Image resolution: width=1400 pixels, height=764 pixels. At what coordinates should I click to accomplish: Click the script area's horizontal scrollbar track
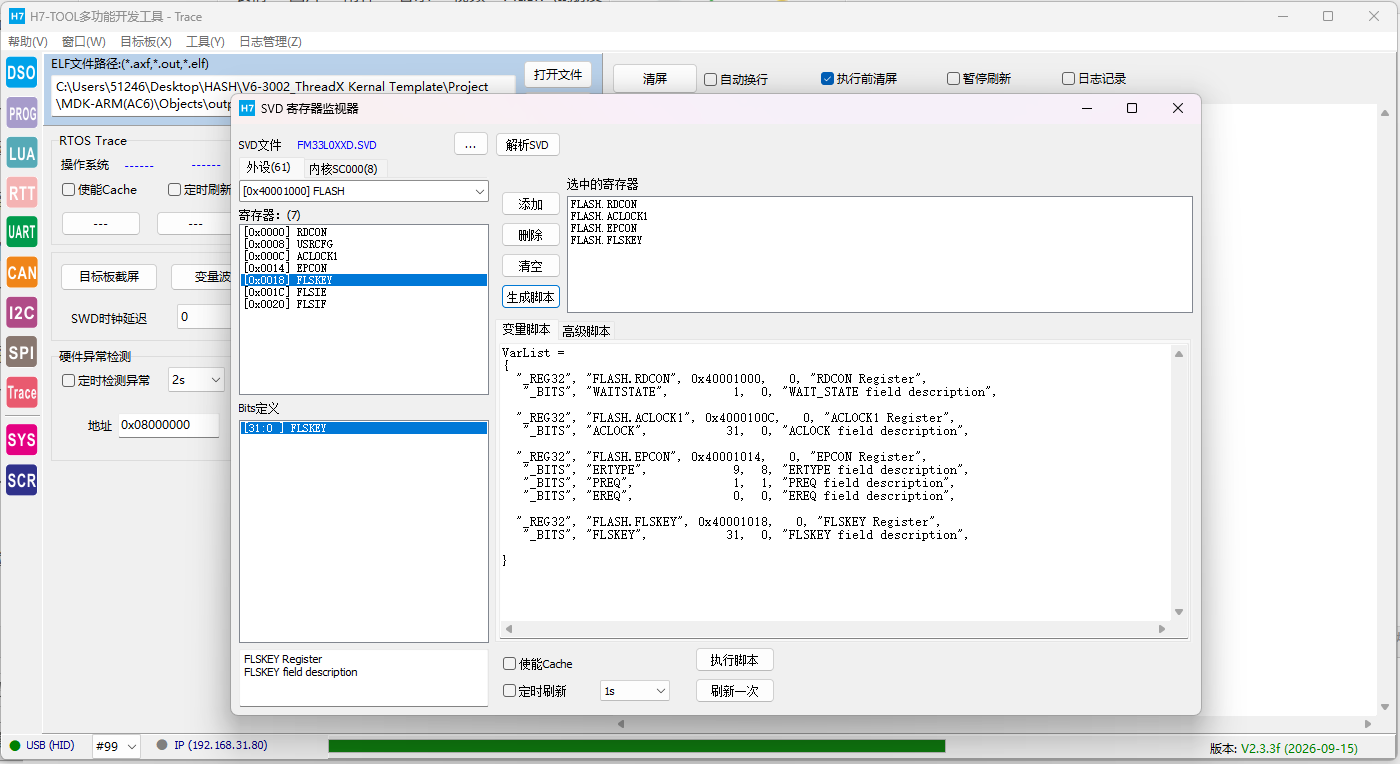click(834, 629)
